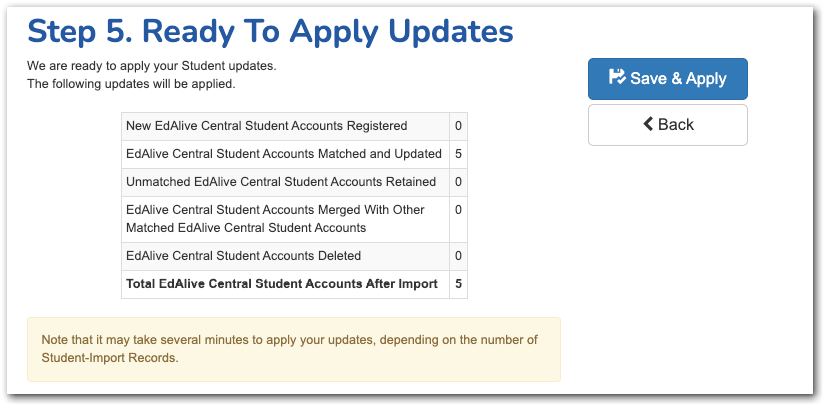Click the count value for Accounts Deleted

point(458,256)
